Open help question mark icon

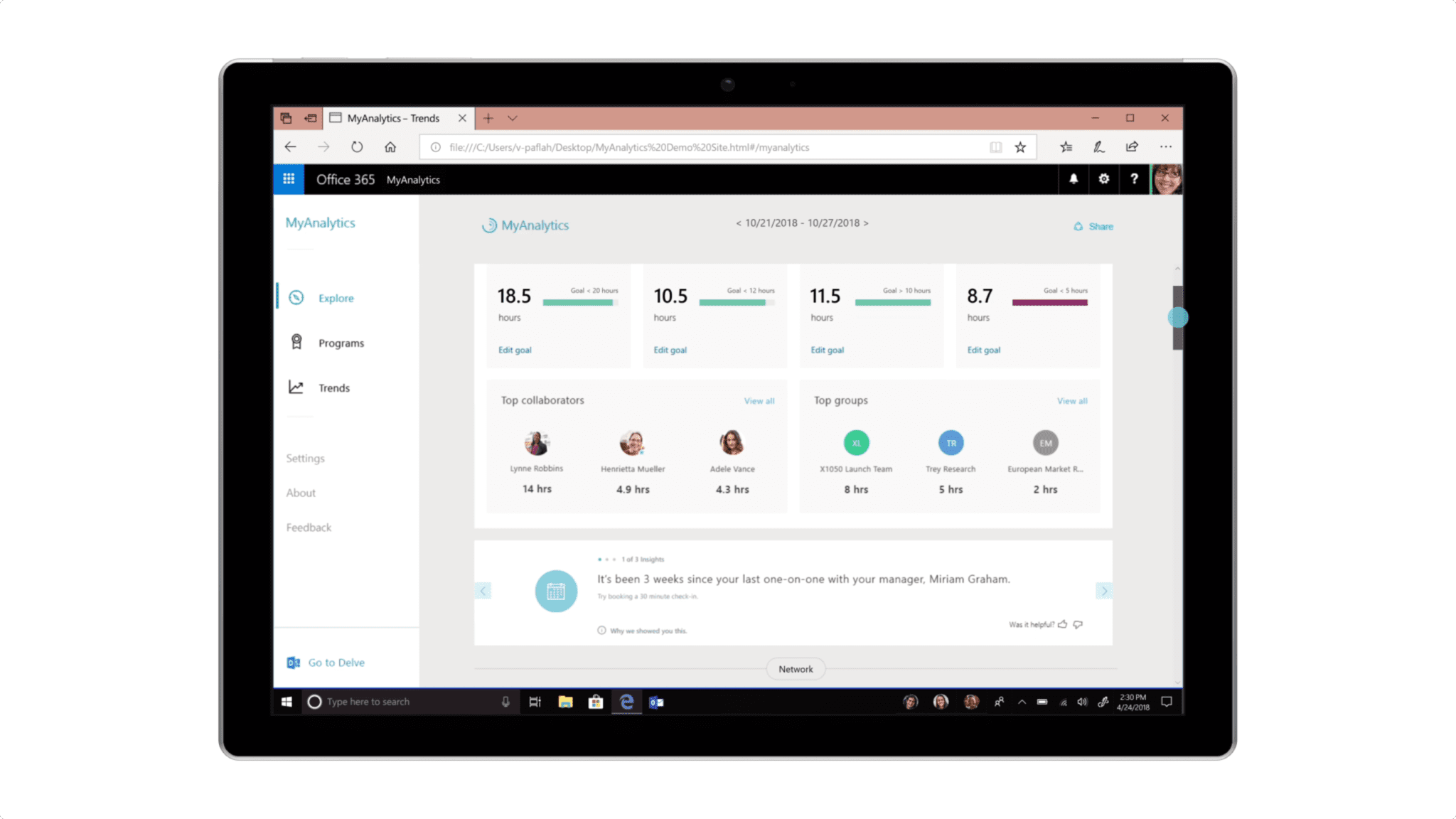[1134, 179]
